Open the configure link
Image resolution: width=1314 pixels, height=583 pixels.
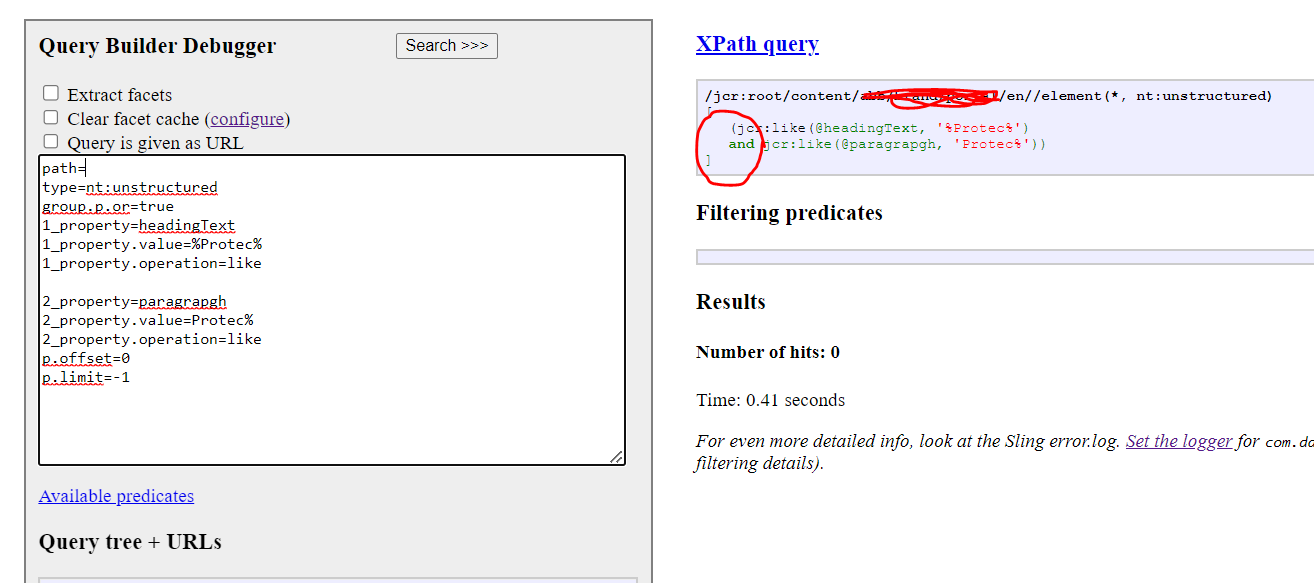click(x=247, y=118)
